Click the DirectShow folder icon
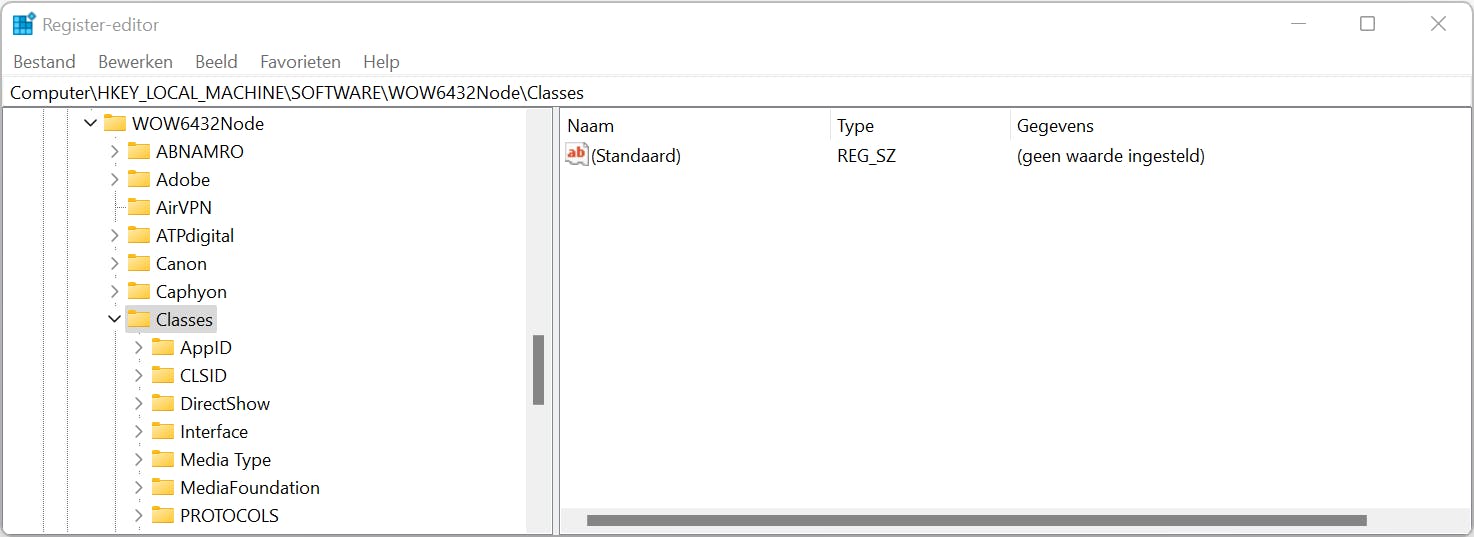This screenshot has width=1474, height=537. tap(163, 404)
